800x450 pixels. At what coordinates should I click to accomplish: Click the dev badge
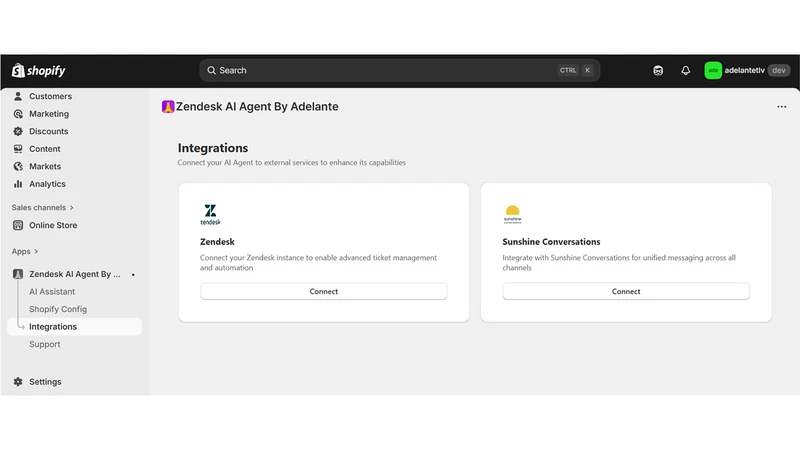tap(779, 70)
